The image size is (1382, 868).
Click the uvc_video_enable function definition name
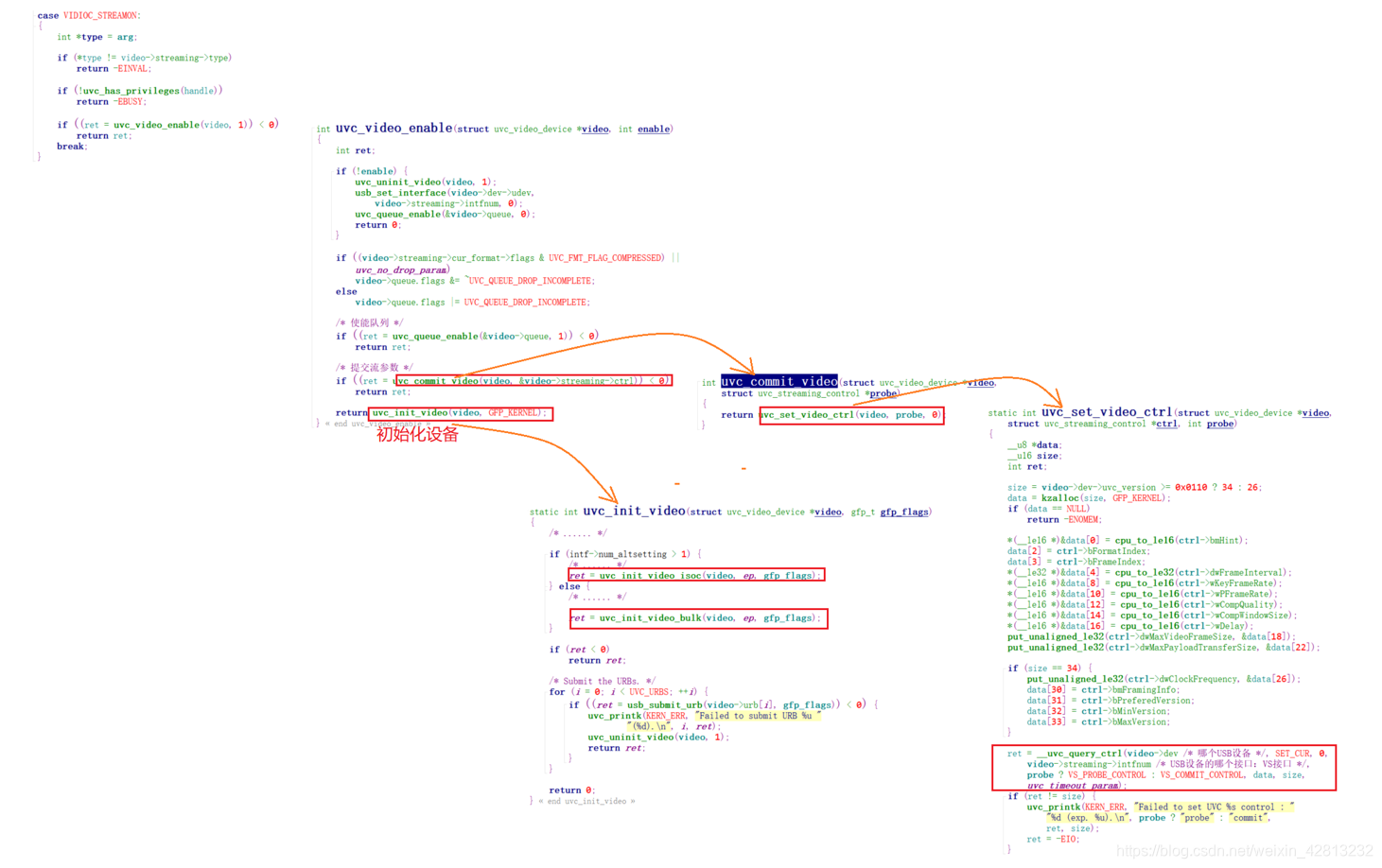tap(394, 128)
